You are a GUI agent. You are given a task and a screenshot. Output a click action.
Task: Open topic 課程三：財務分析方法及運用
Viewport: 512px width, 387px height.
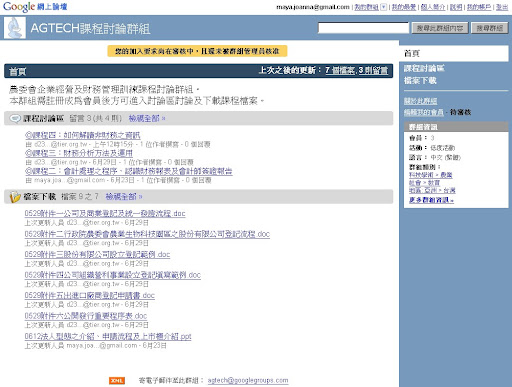point(79,153)
